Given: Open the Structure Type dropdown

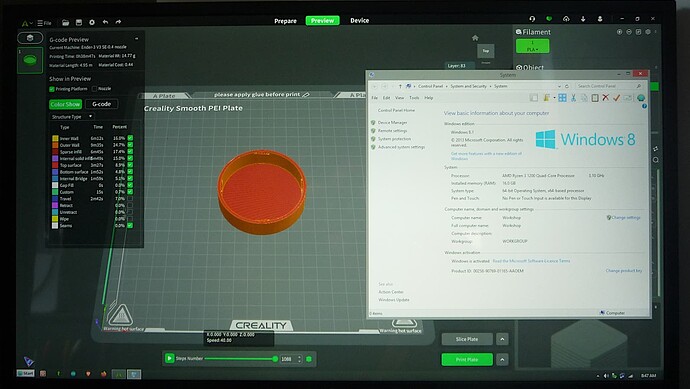Looking at the screenshot, I should coord(71,117).
